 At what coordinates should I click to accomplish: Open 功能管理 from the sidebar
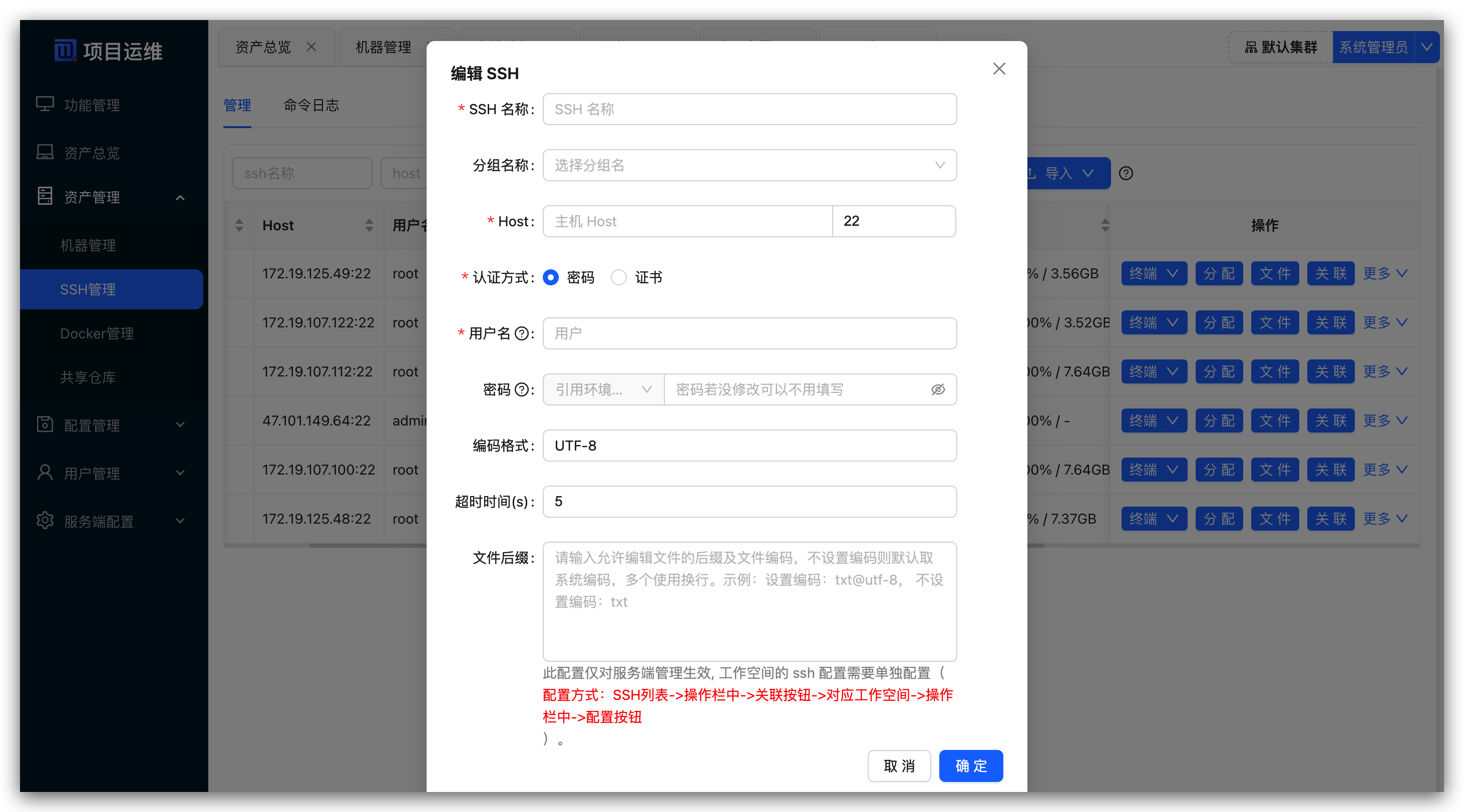(92, 105)
